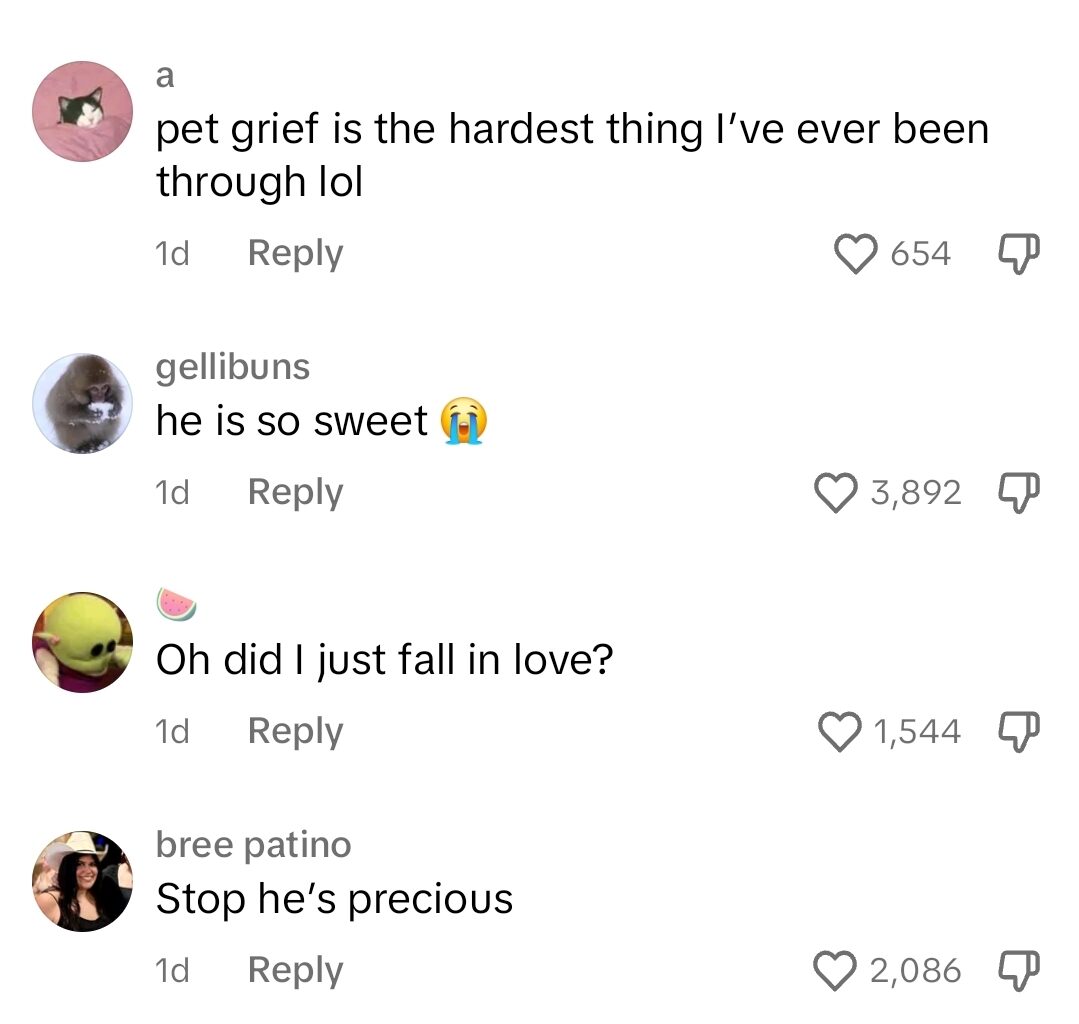The height and width of the screenshot is (1024, 1079).
Task: Click the watermelon emoji above the love comment
Action: 176,603
